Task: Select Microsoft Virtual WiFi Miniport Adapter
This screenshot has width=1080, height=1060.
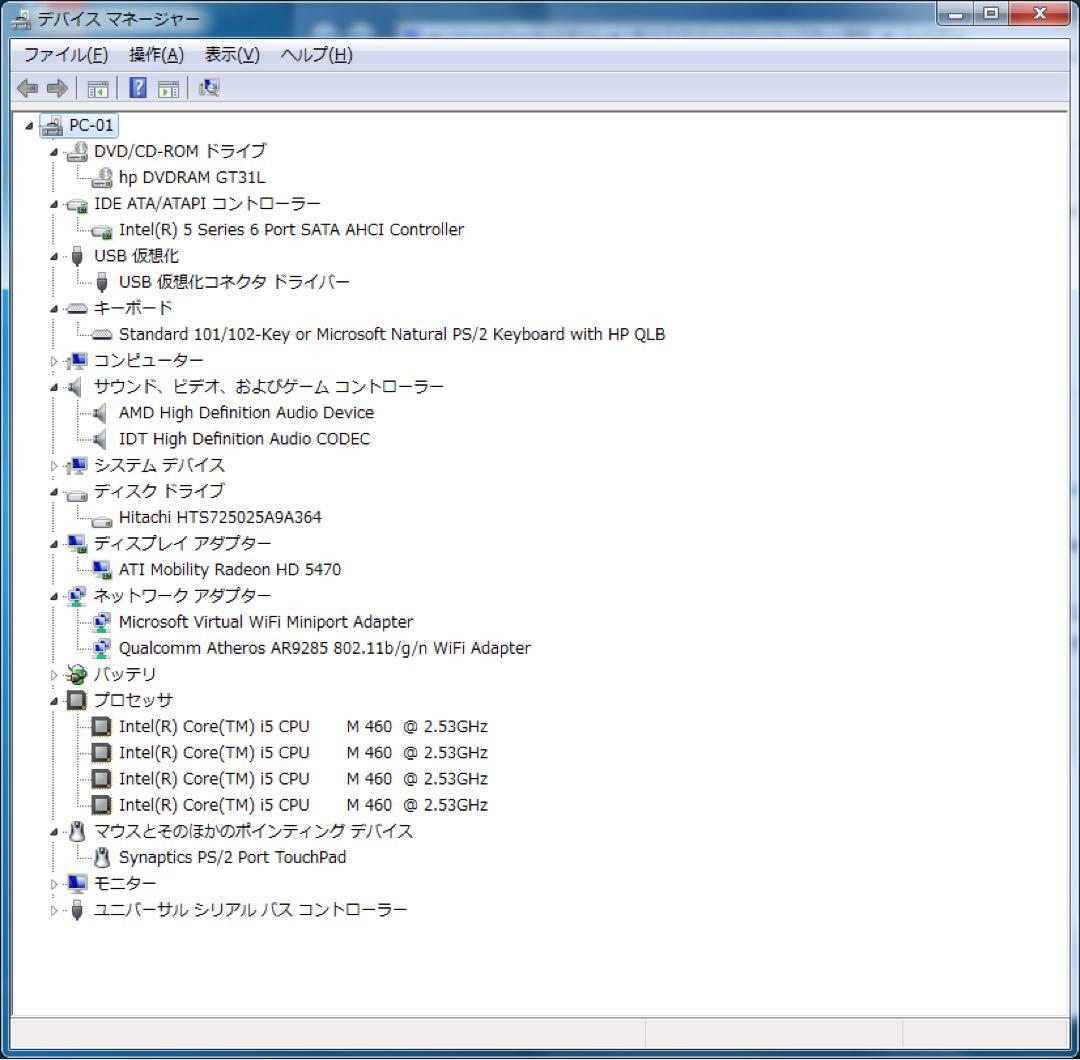Action: (x=266, y=623)
